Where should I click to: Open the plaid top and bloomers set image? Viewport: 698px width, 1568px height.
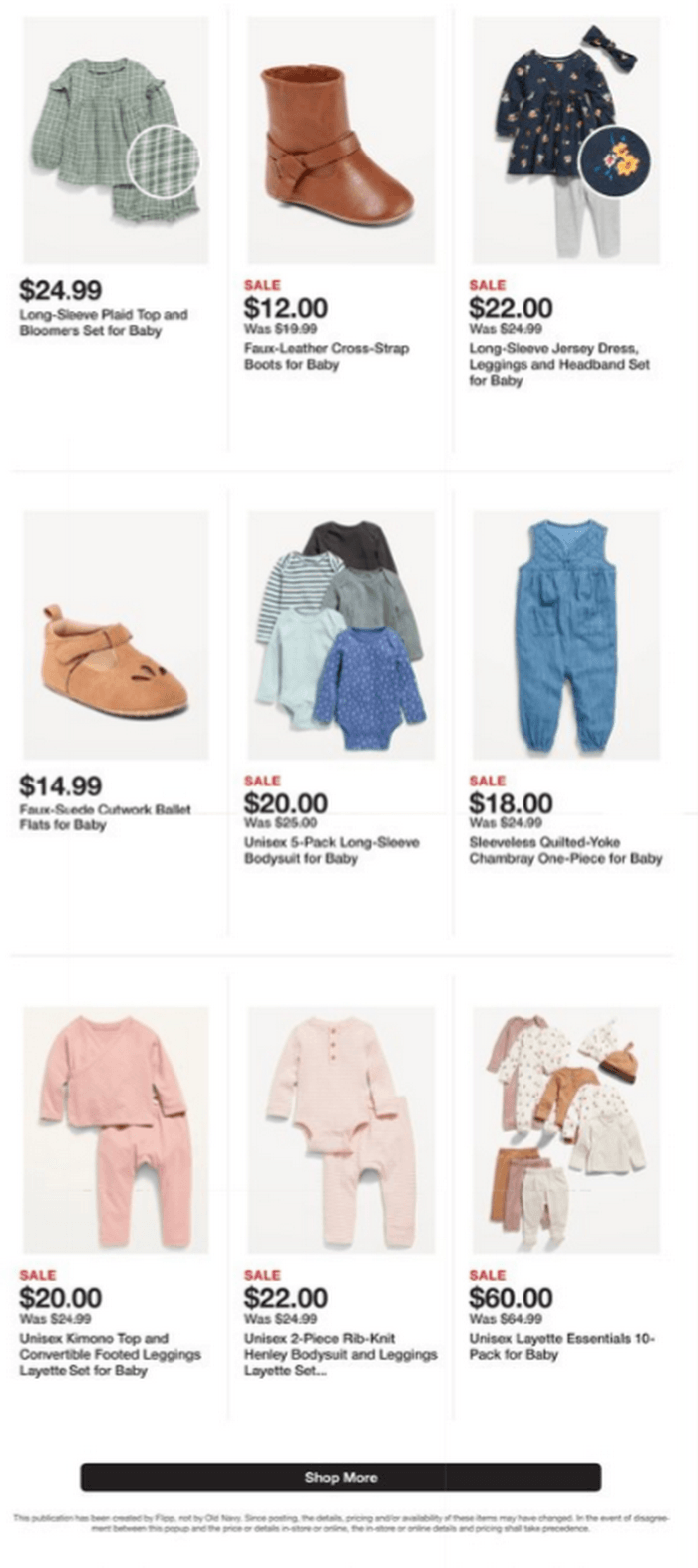coord(116,141)
